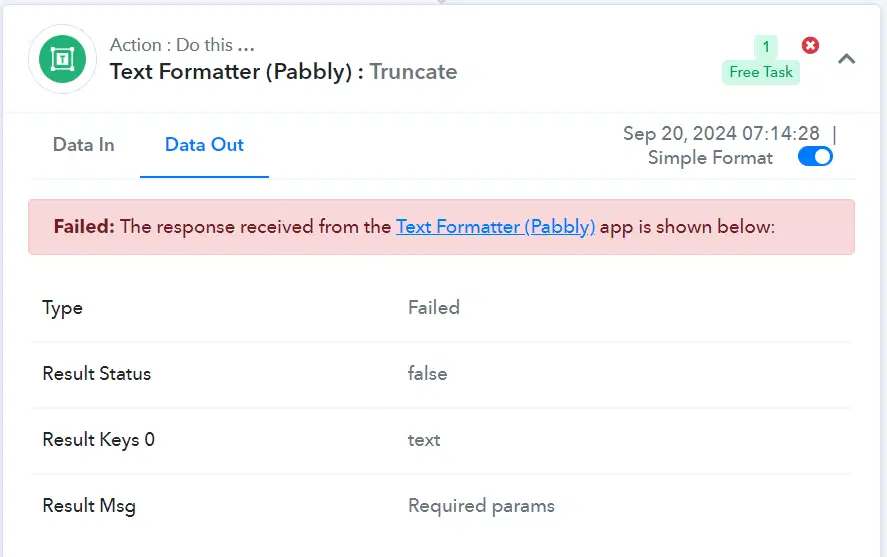Select the Required params message value
Image resolution: width=887 pixels, height=557 pixels.
[x=481, y=506]
